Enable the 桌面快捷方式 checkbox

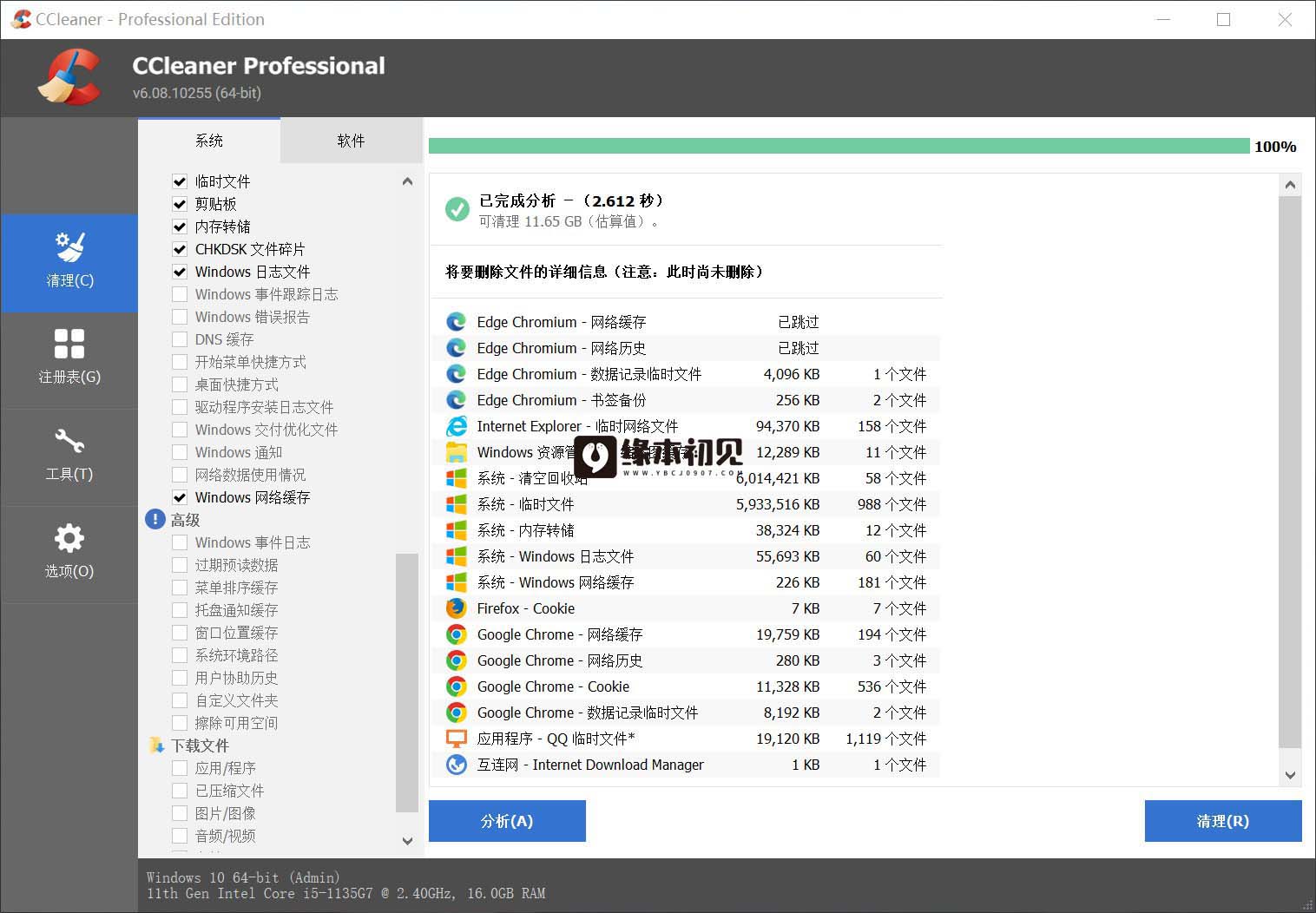[180, 384]
